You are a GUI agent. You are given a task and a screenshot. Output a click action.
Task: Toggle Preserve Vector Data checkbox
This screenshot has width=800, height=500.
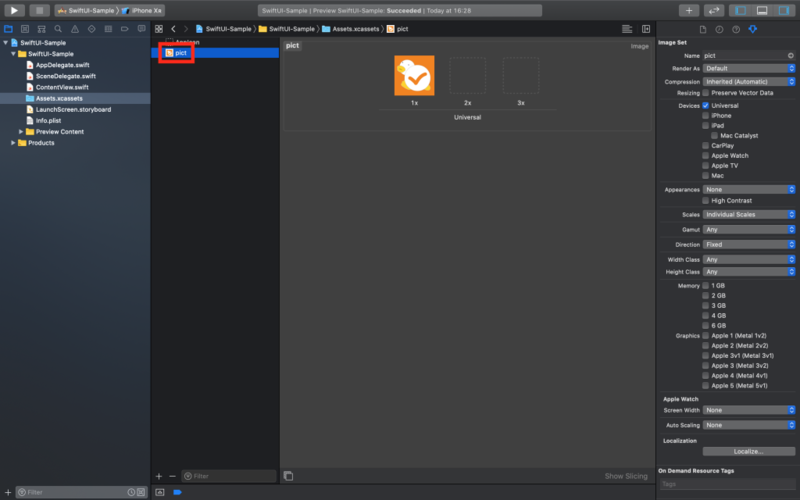pos(706,93)
